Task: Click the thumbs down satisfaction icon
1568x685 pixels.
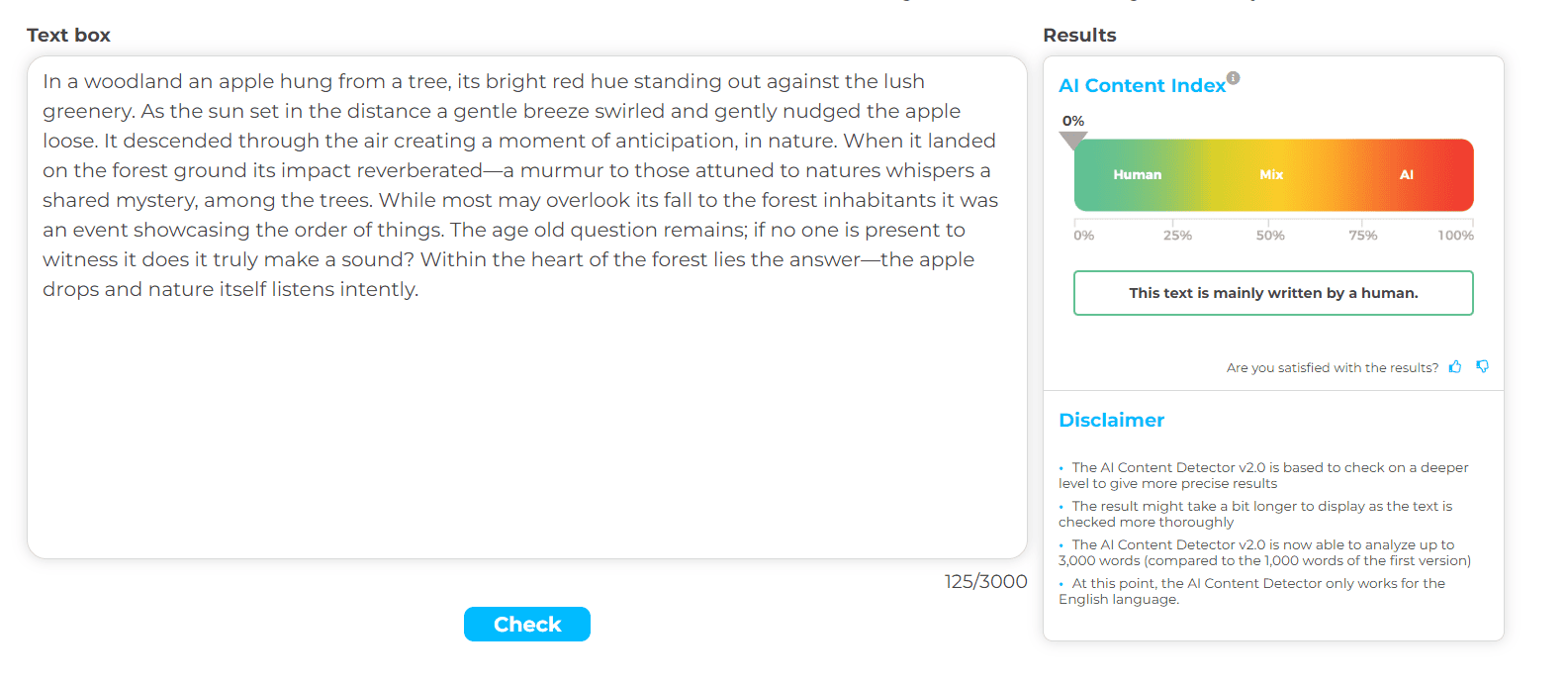Action: pyautogui.click(x=1482, y=366)
